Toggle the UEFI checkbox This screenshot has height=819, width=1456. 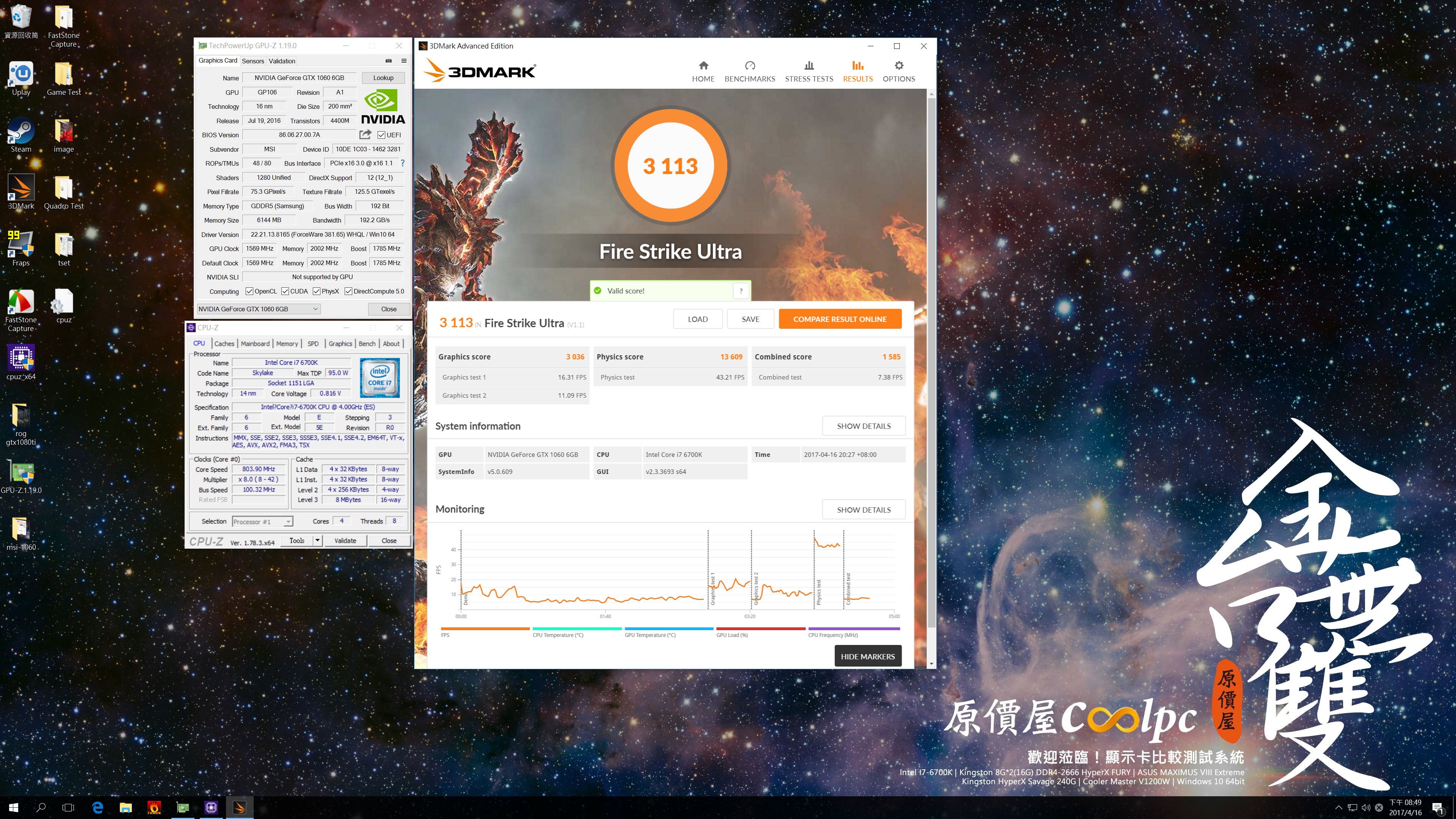coord(381,135)
